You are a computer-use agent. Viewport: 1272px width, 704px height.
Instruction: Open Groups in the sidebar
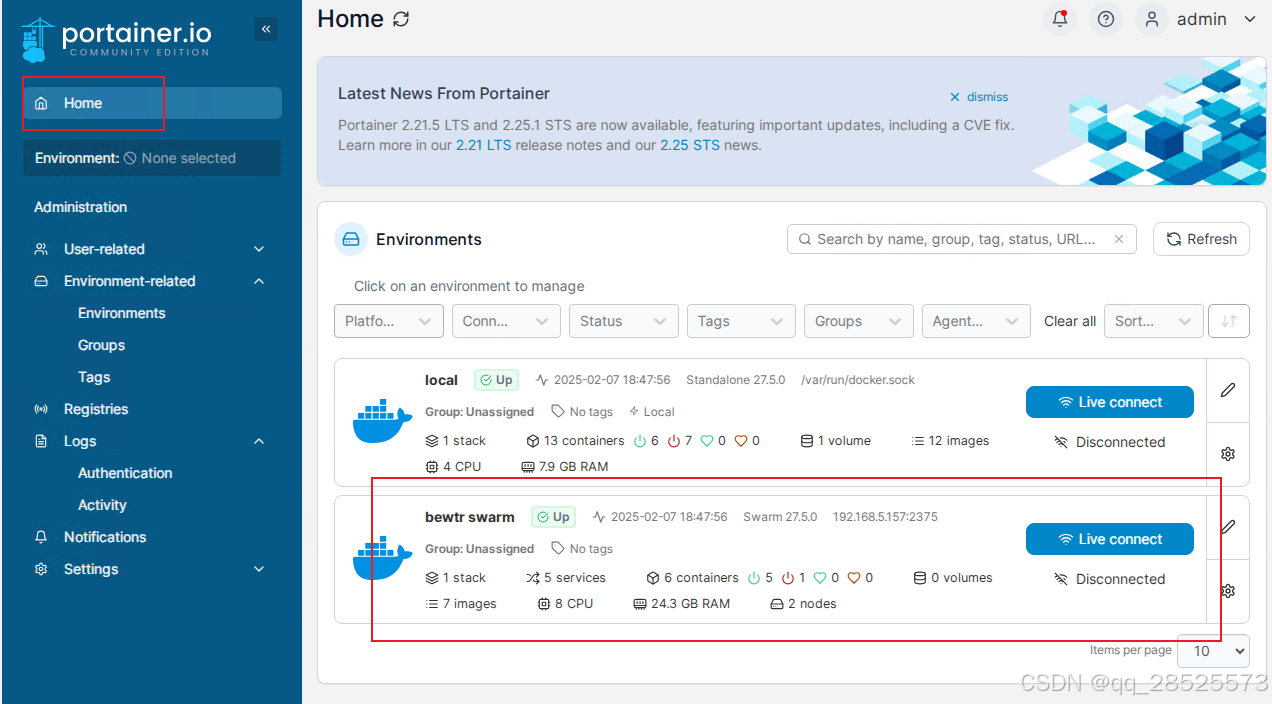(x=102, y=345)
